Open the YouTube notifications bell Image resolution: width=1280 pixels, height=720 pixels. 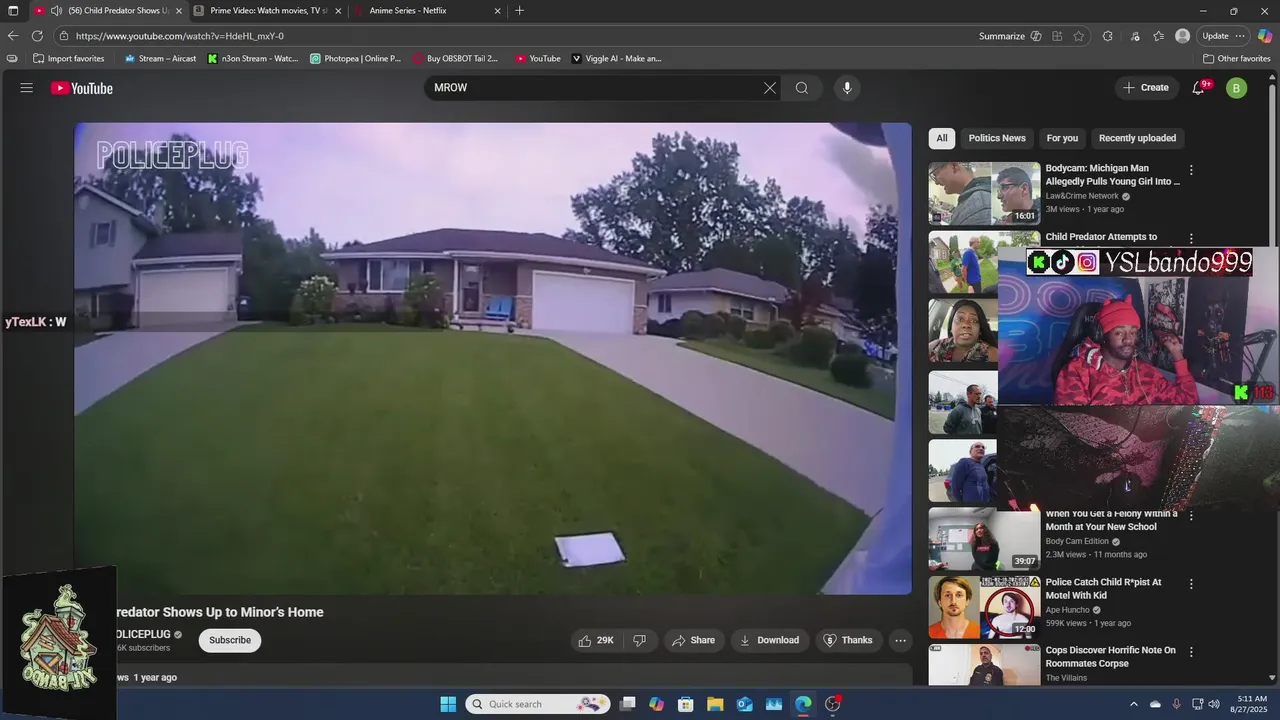[x=1199, y=88]
